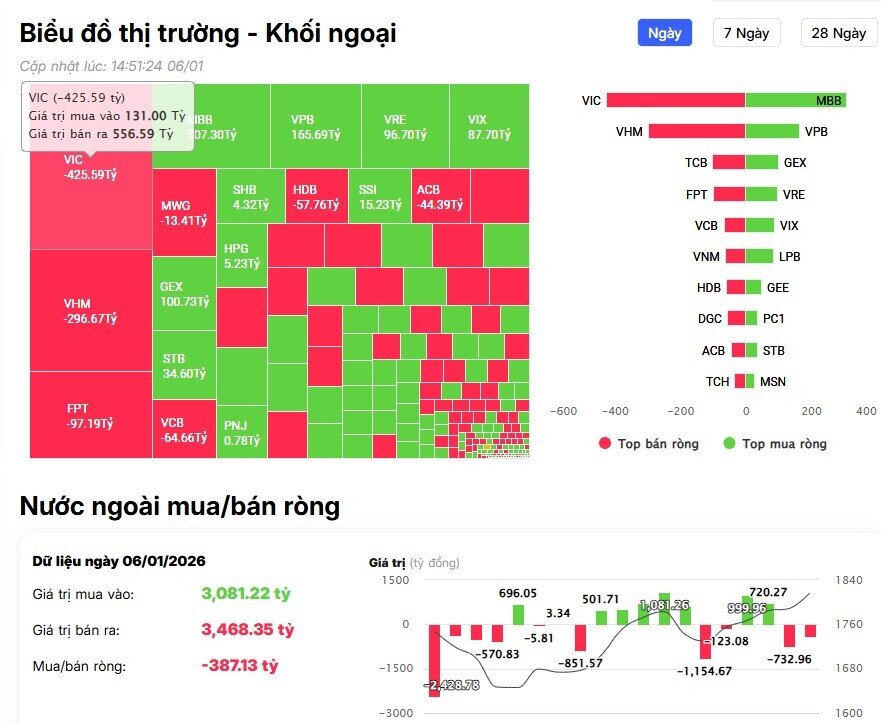This screenshot has height=723, width=881.
Task: Click the SSI 15.23Tỷ treemap tile
Action: point(379,196)
